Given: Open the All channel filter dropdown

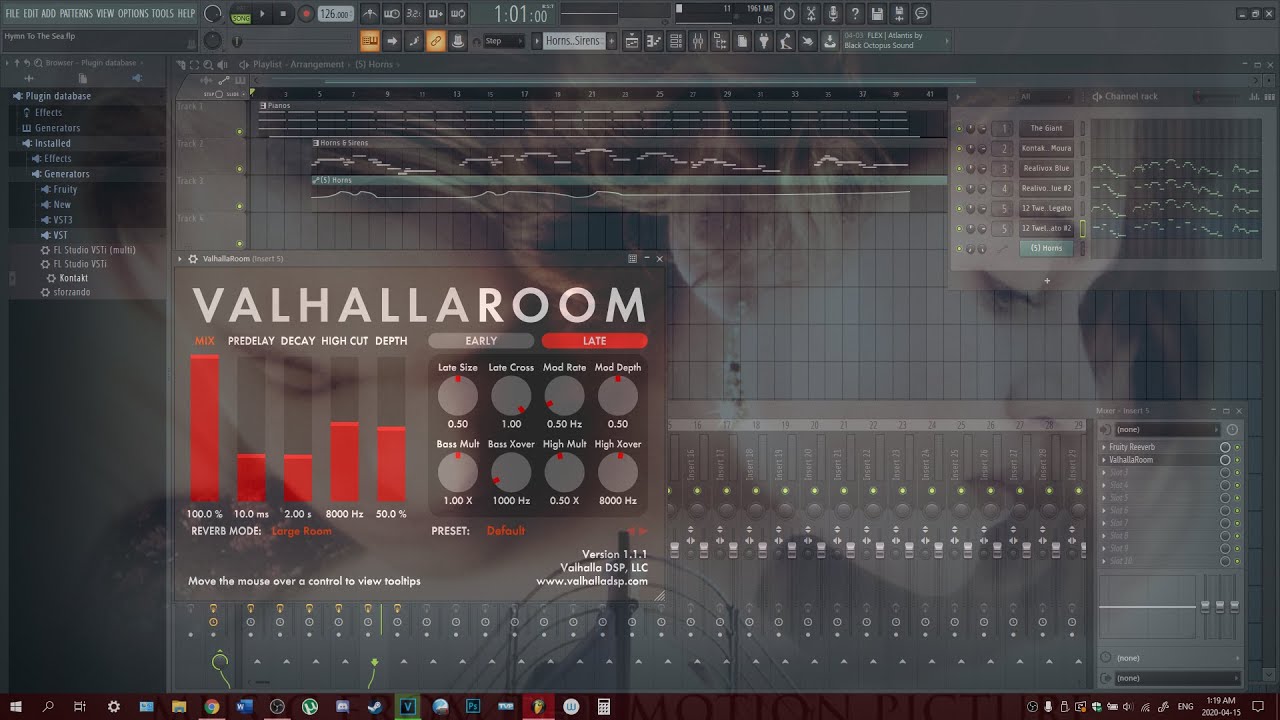Looking at the screenshot, I should coord(1044,97).
